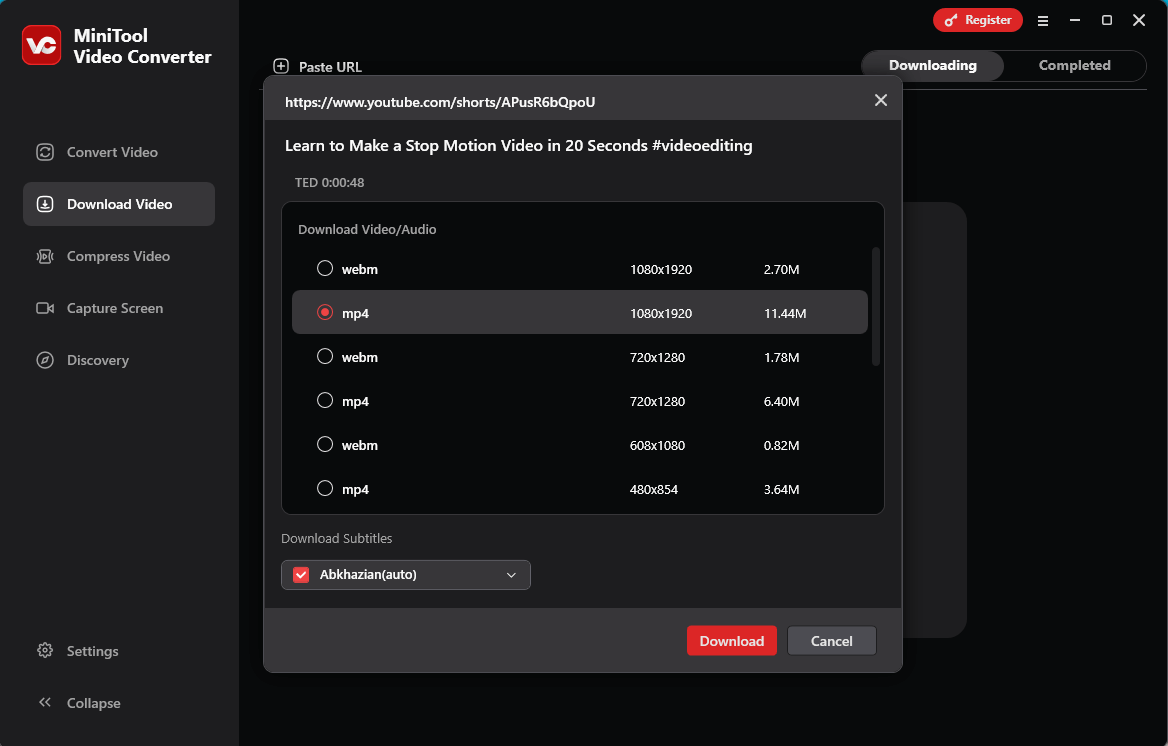Expand the Download Subtitles language dropdown
Image resolution: width=1168 pixels, height=746 pixels.
511,575
